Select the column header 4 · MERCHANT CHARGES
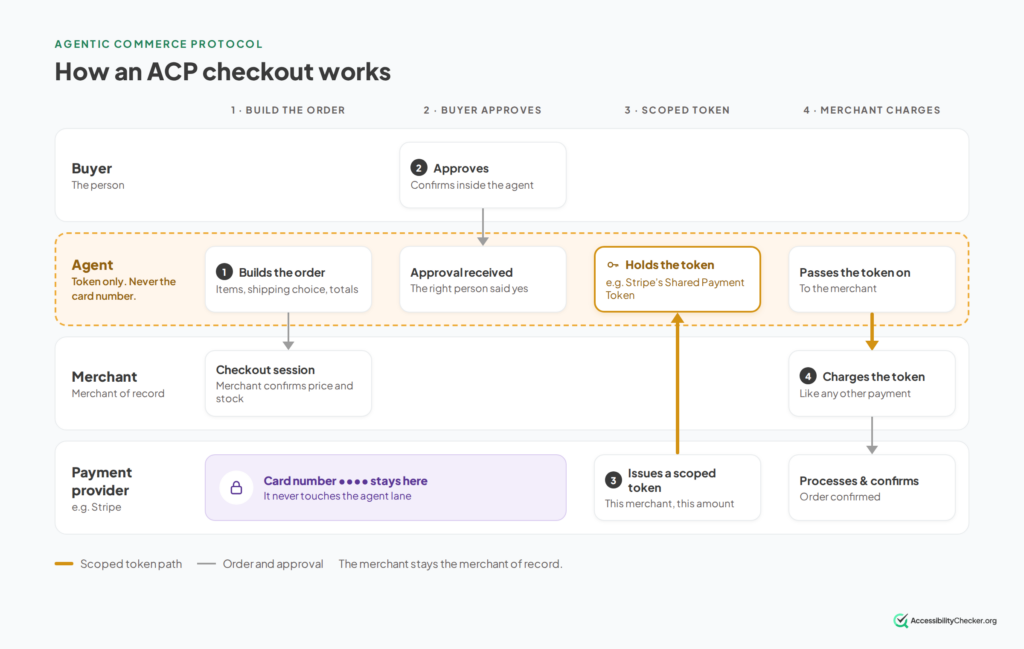The width and height of the screenshot is (1024, 649). [872, 110]
